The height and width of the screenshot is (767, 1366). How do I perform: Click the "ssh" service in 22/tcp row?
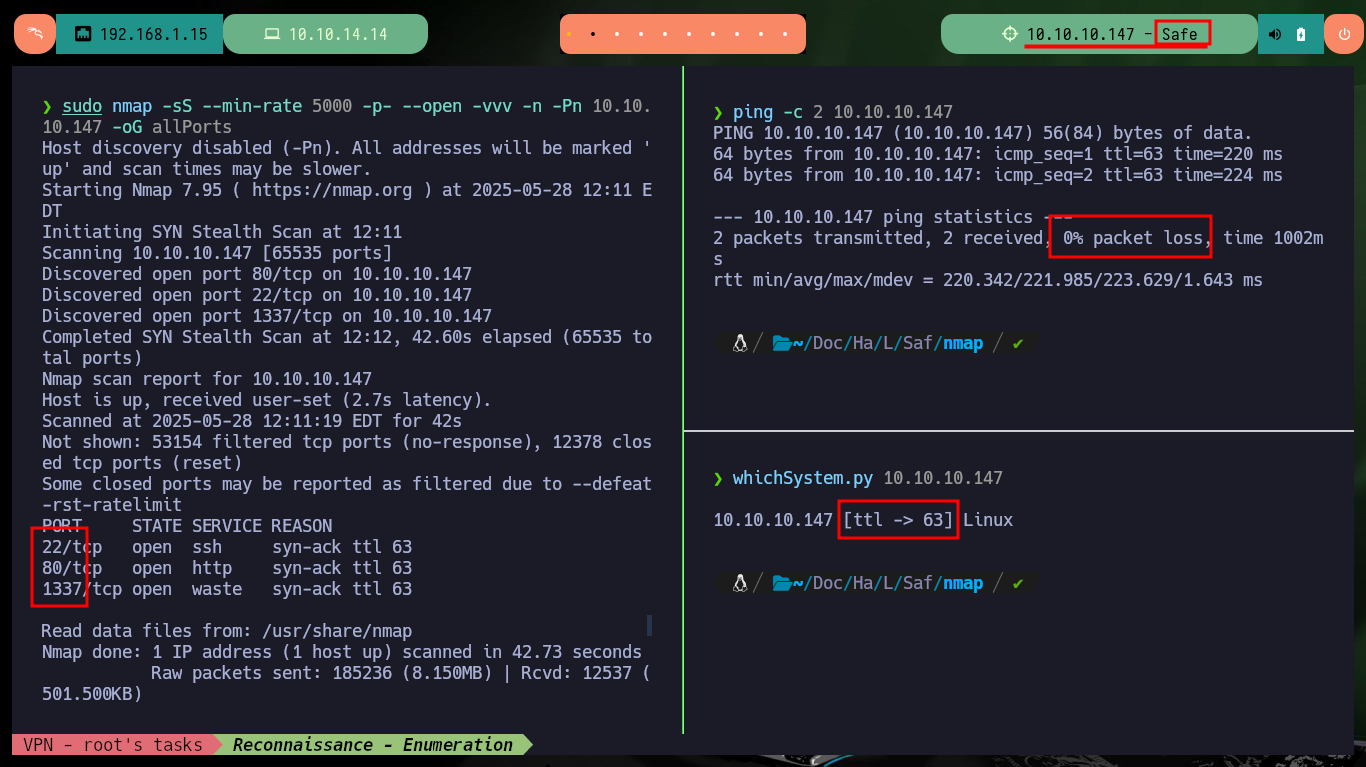pyautogui.click(x=207, y=547)
